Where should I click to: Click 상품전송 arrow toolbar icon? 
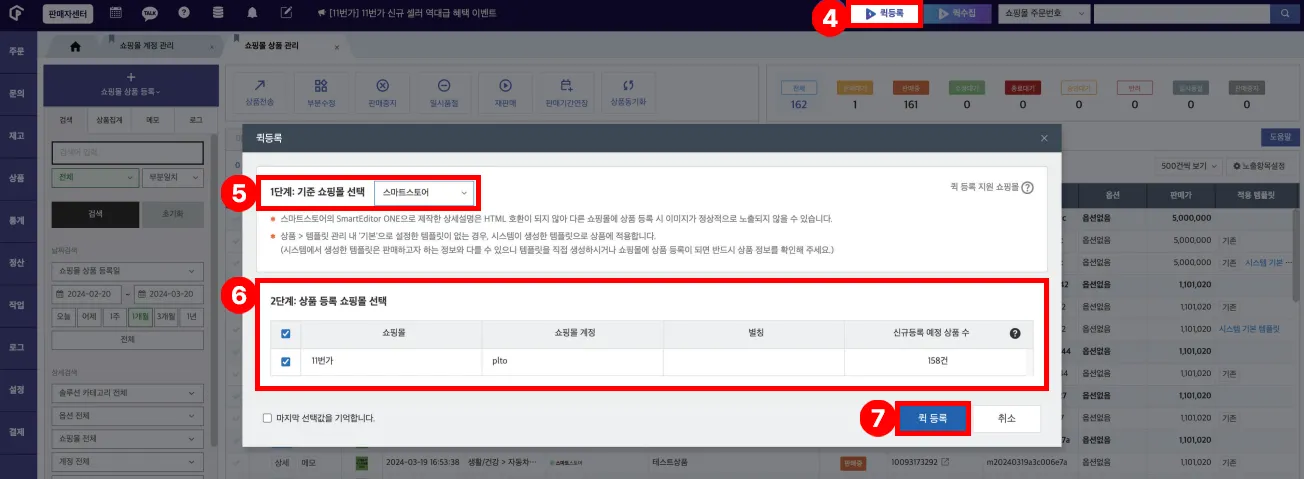coord(261,92)
